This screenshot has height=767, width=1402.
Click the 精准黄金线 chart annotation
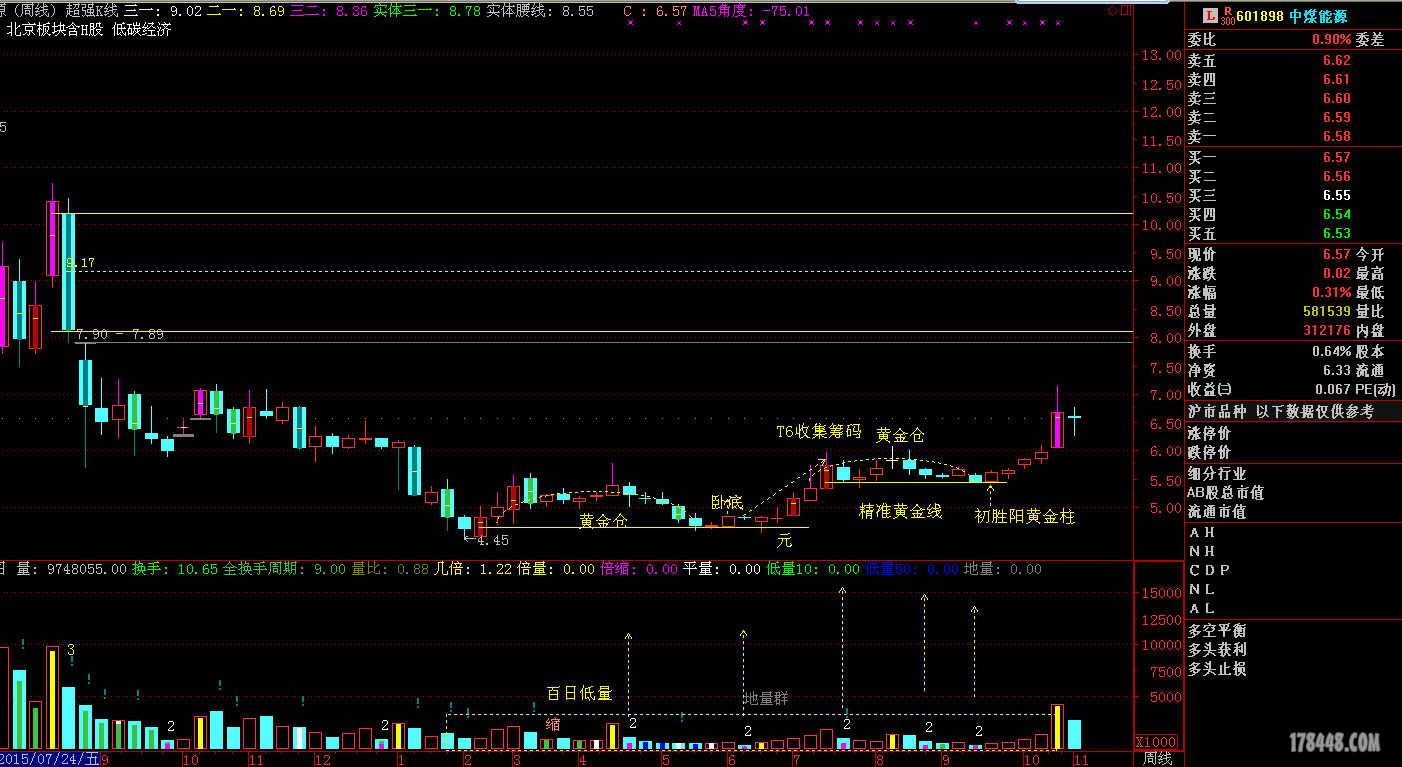pos(901,511)
